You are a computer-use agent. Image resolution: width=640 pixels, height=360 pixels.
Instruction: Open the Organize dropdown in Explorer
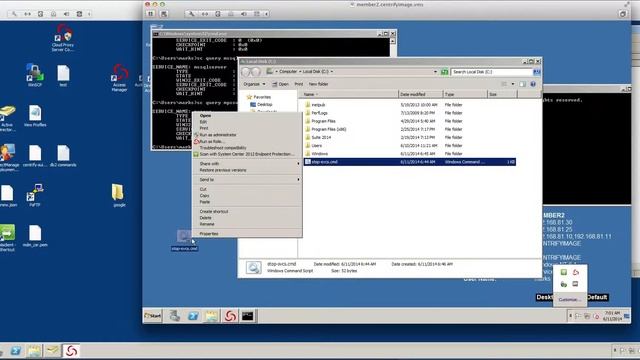254,84
